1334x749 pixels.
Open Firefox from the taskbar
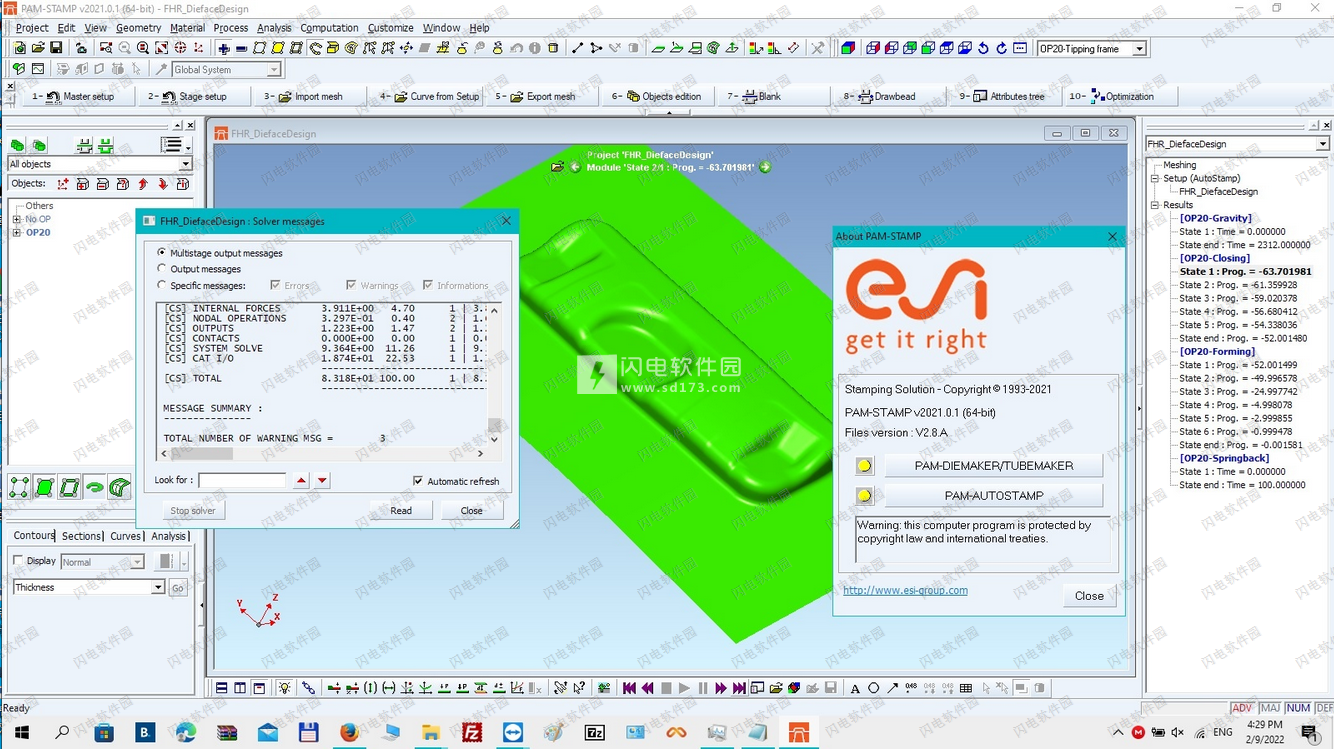click(x=348, y=733)
